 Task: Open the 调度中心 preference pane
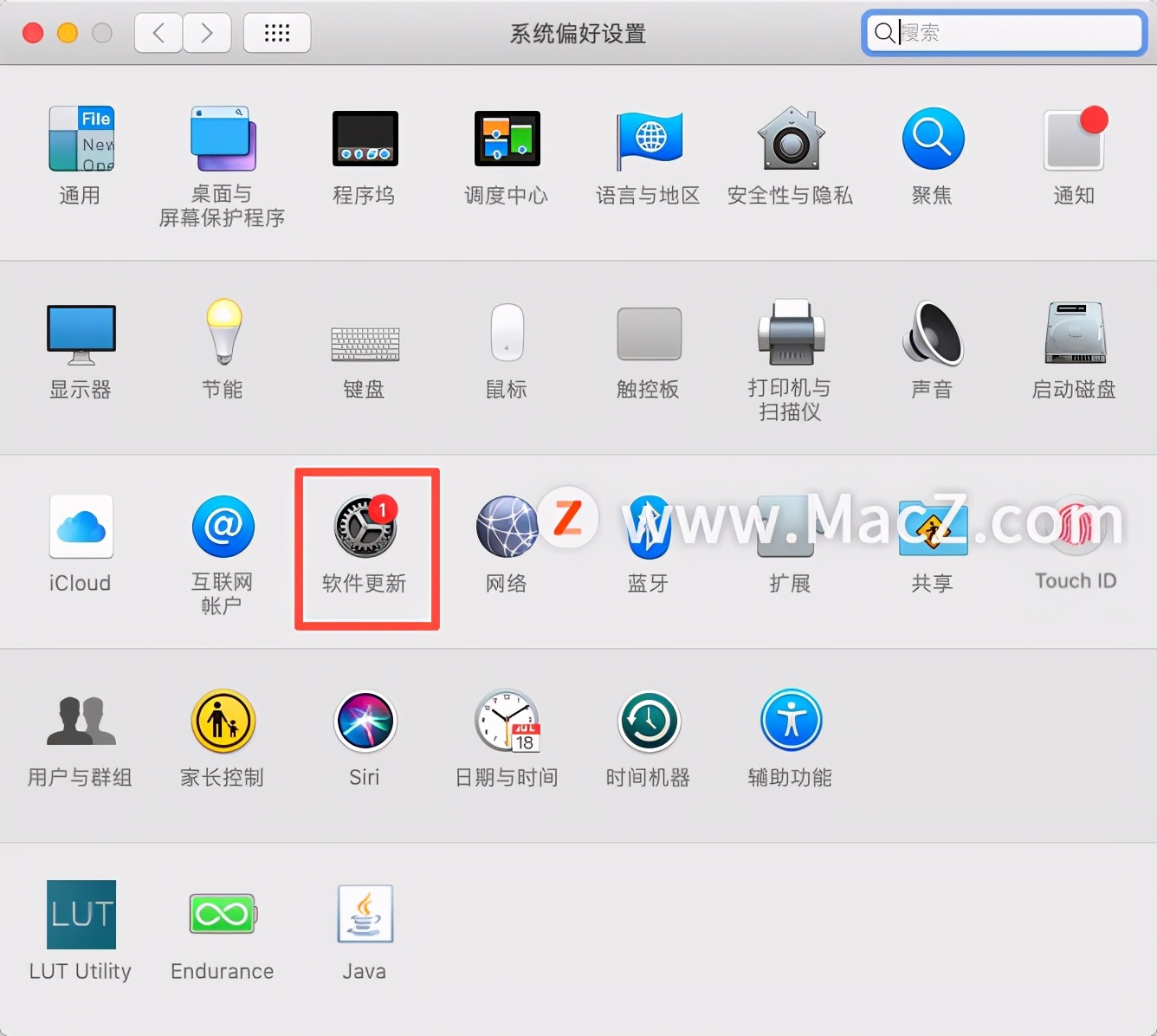coord(507,140)
